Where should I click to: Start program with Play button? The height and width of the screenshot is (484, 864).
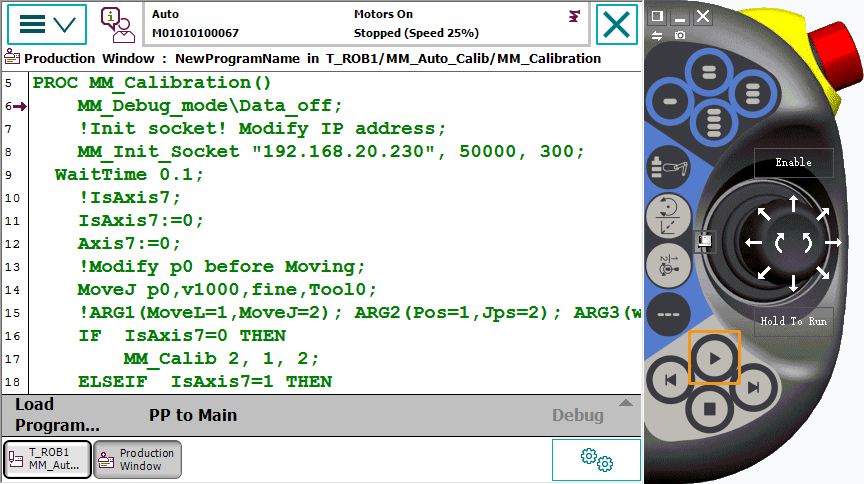[714, 358]
